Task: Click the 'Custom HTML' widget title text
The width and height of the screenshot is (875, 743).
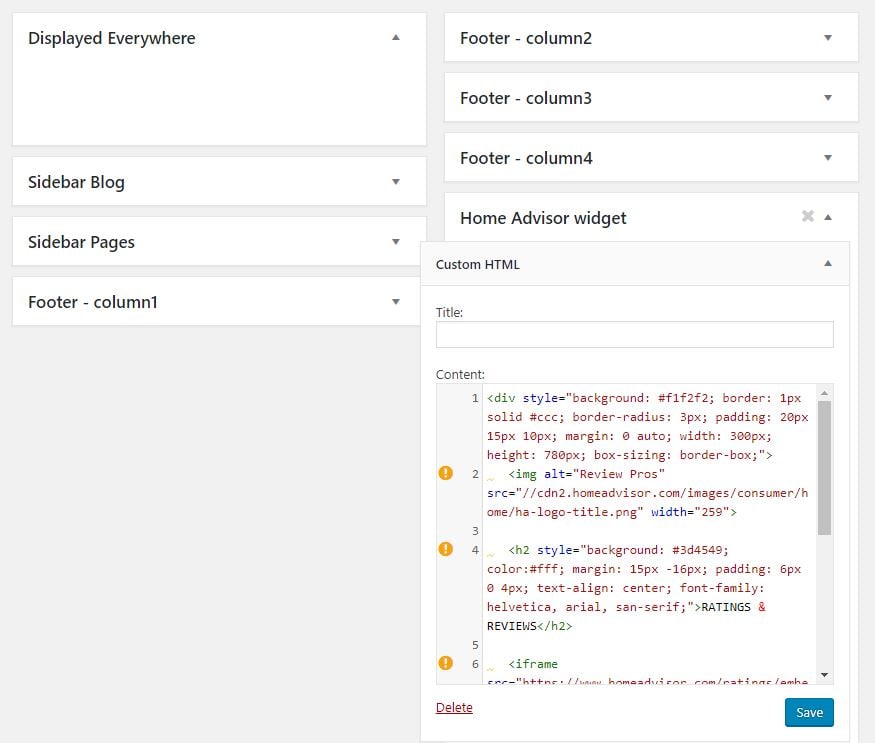Action: 478,265
